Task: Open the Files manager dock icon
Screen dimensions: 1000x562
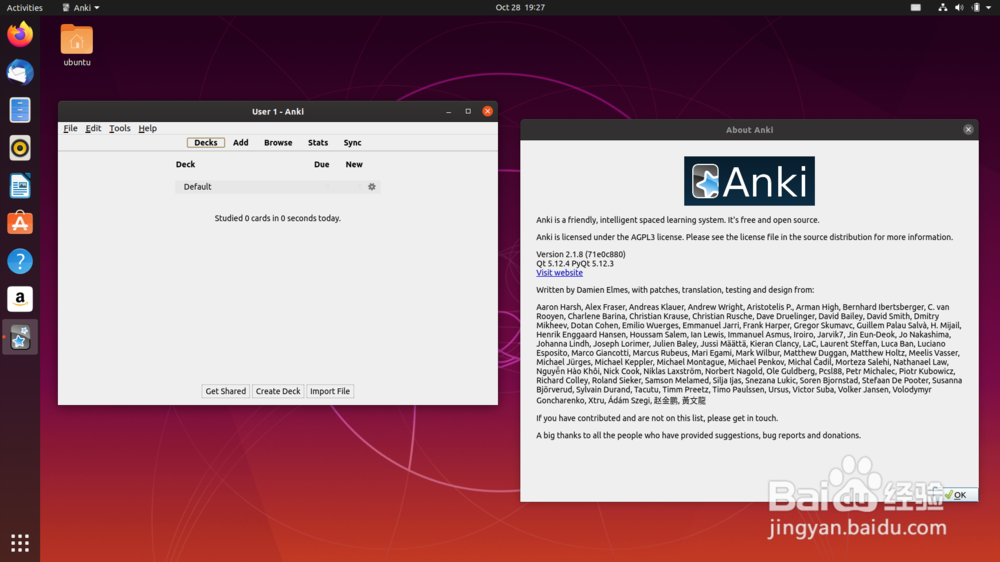Action: (20, 110)
